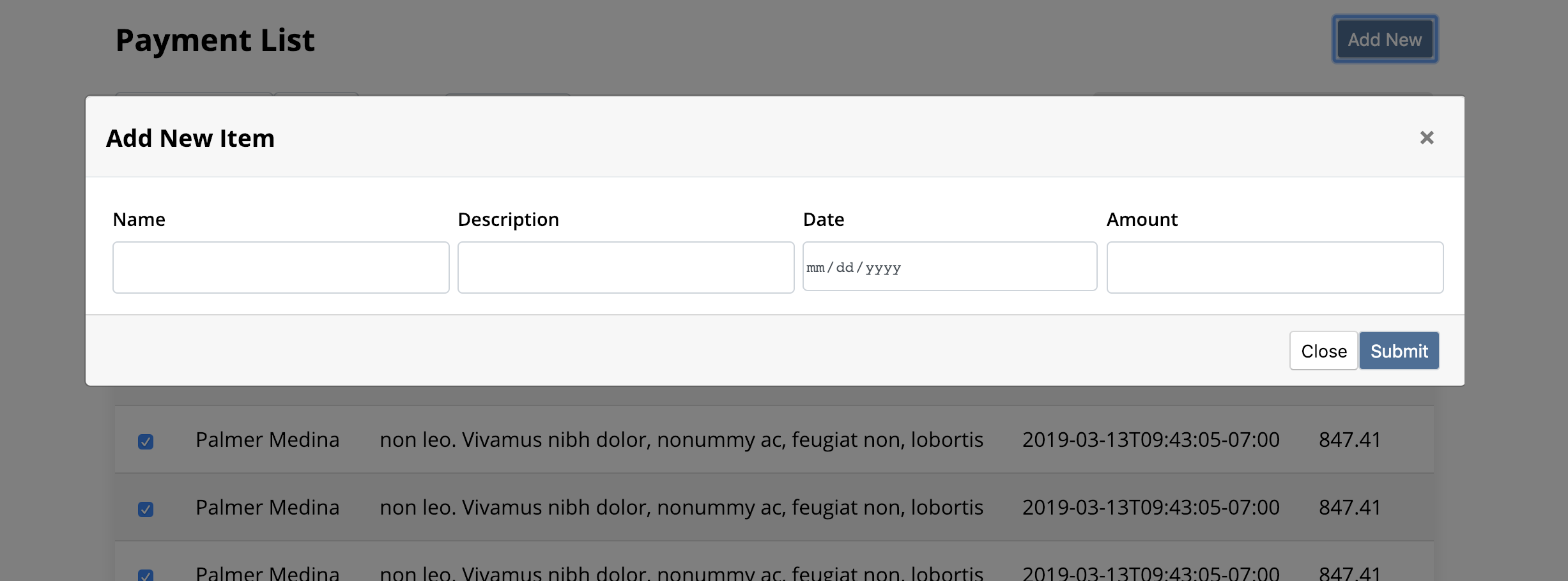Click the Payment List heading
The height and width of the screenshot is (581, 1568).
[x=215, y=40]
